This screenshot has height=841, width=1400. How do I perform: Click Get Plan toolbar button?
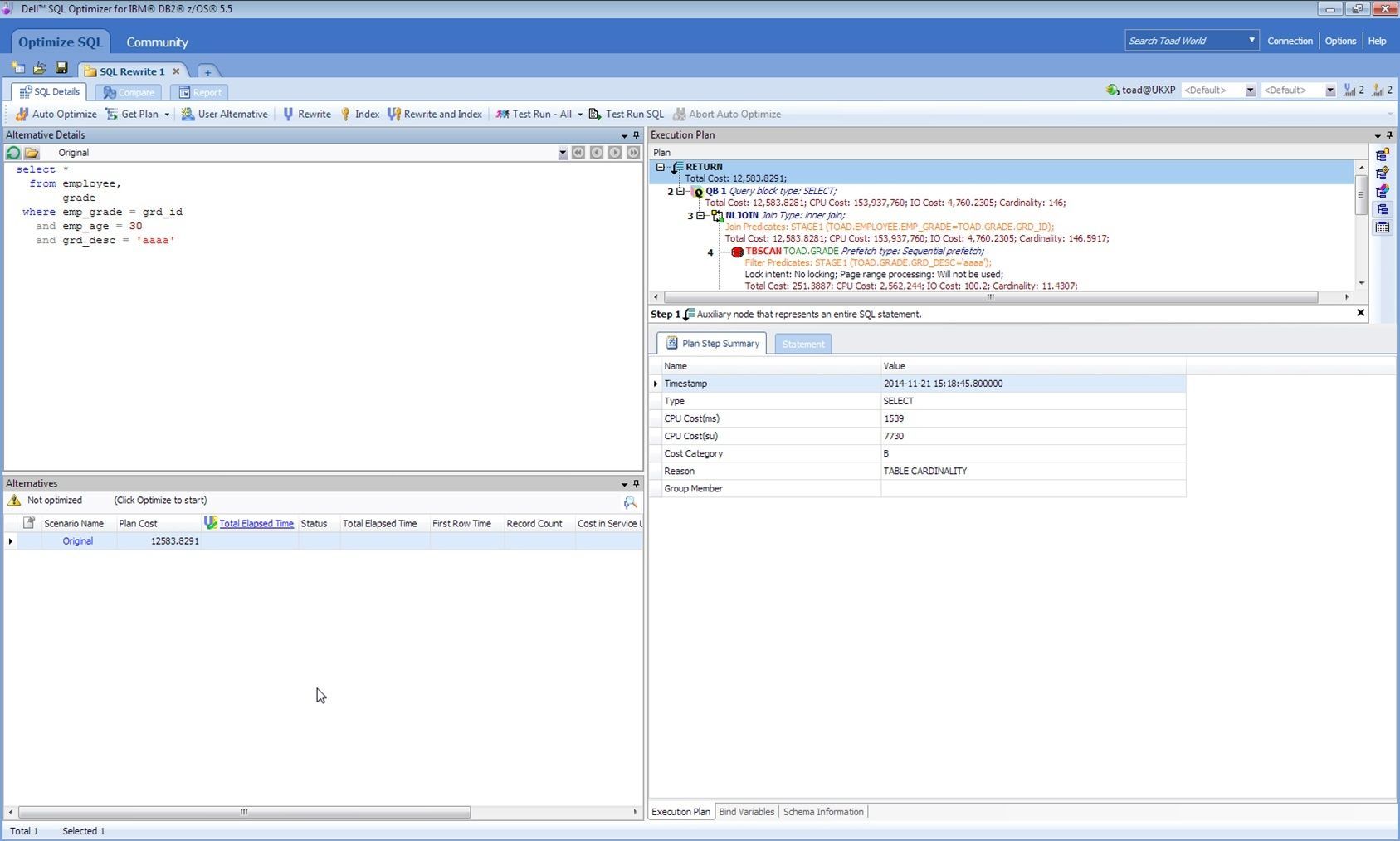[132, 114]
